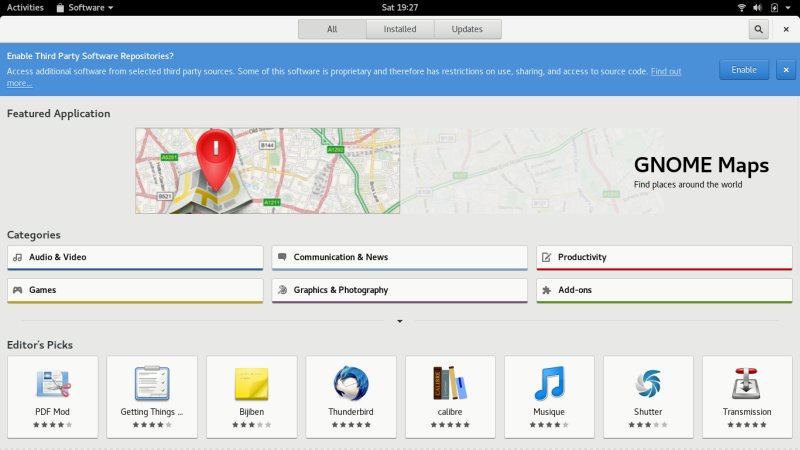Browse the Graphics & Photography category
Screen dimensions: 800x450
(x=399, y=290)
